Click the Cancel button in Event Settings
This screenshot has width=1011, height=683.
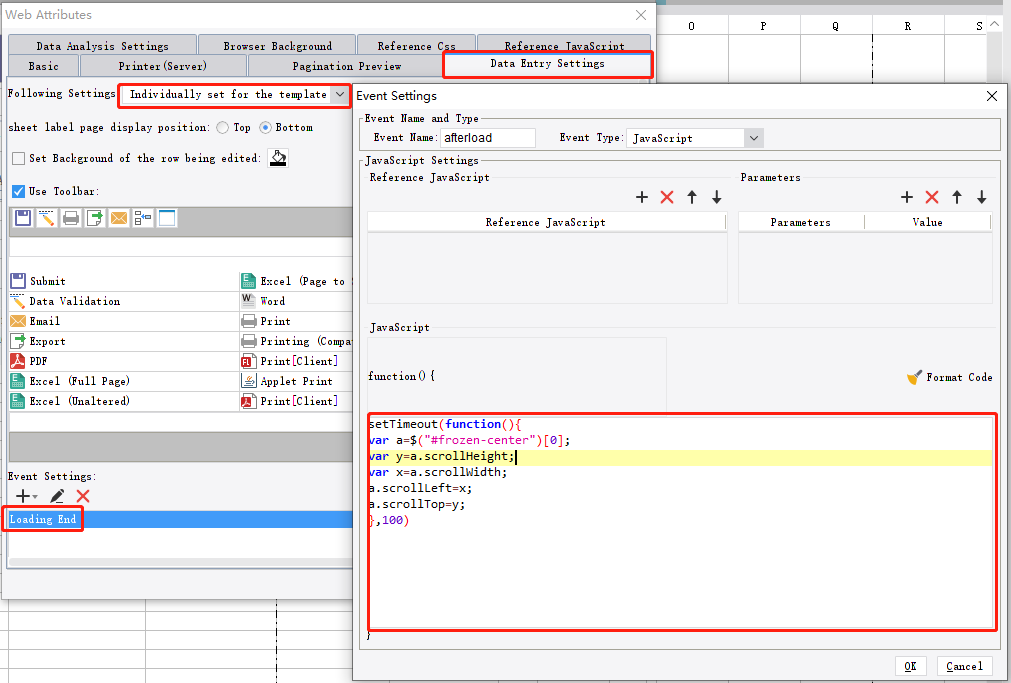point(963,666)
